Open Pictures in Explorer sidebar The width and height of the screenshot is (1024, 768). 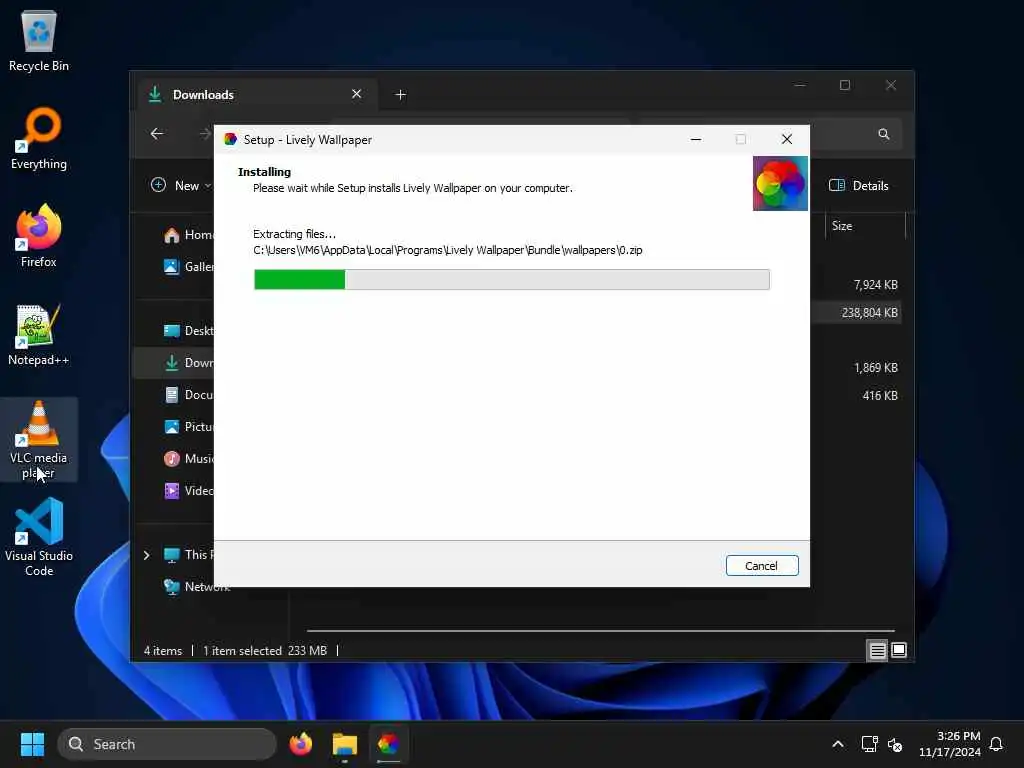pyautogui.click(x=188, y=426)
